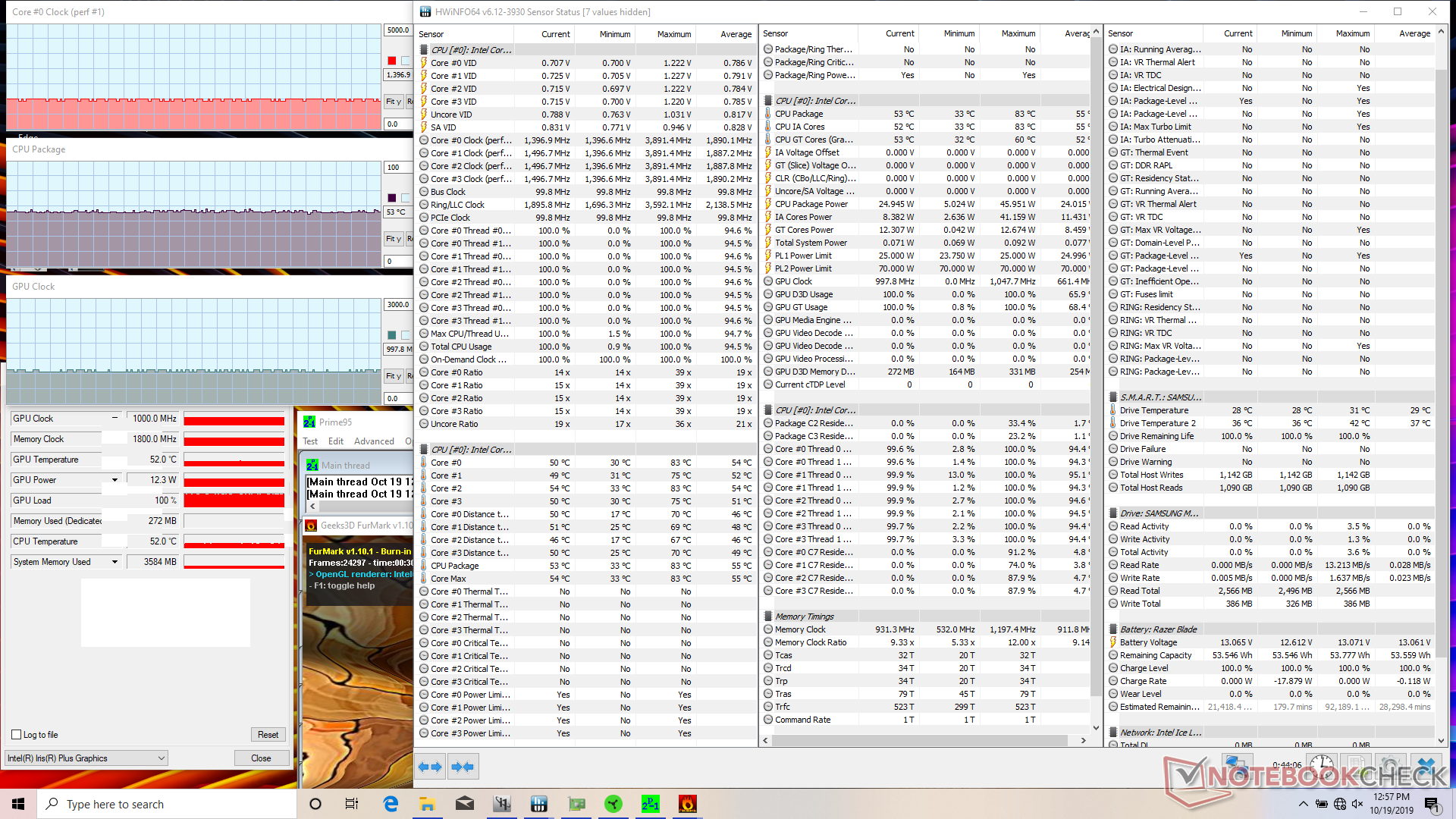Click the collapse columns arrows button
Image resolution: width=1456 pixels, height=819 pixels.
pyautogui.click(x=463, y=767)
